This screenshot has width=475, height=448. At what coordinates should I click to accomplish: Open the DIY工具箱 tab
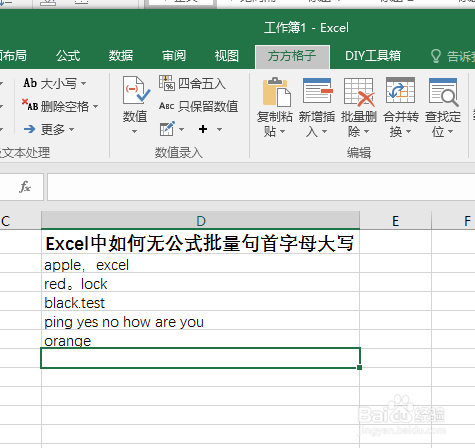coord(373,56)
